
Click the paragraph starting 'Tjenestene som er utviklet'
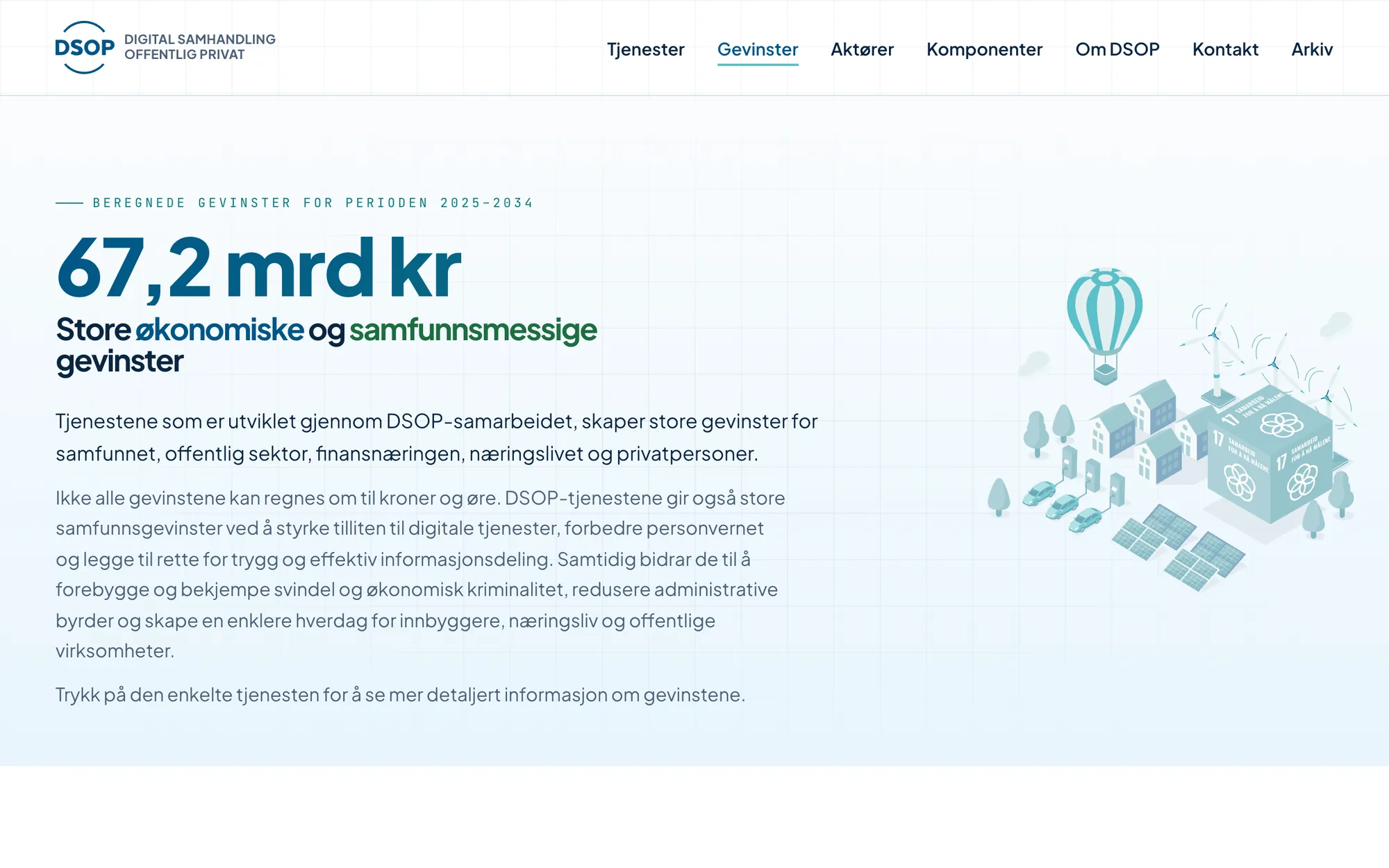[437, 437]
